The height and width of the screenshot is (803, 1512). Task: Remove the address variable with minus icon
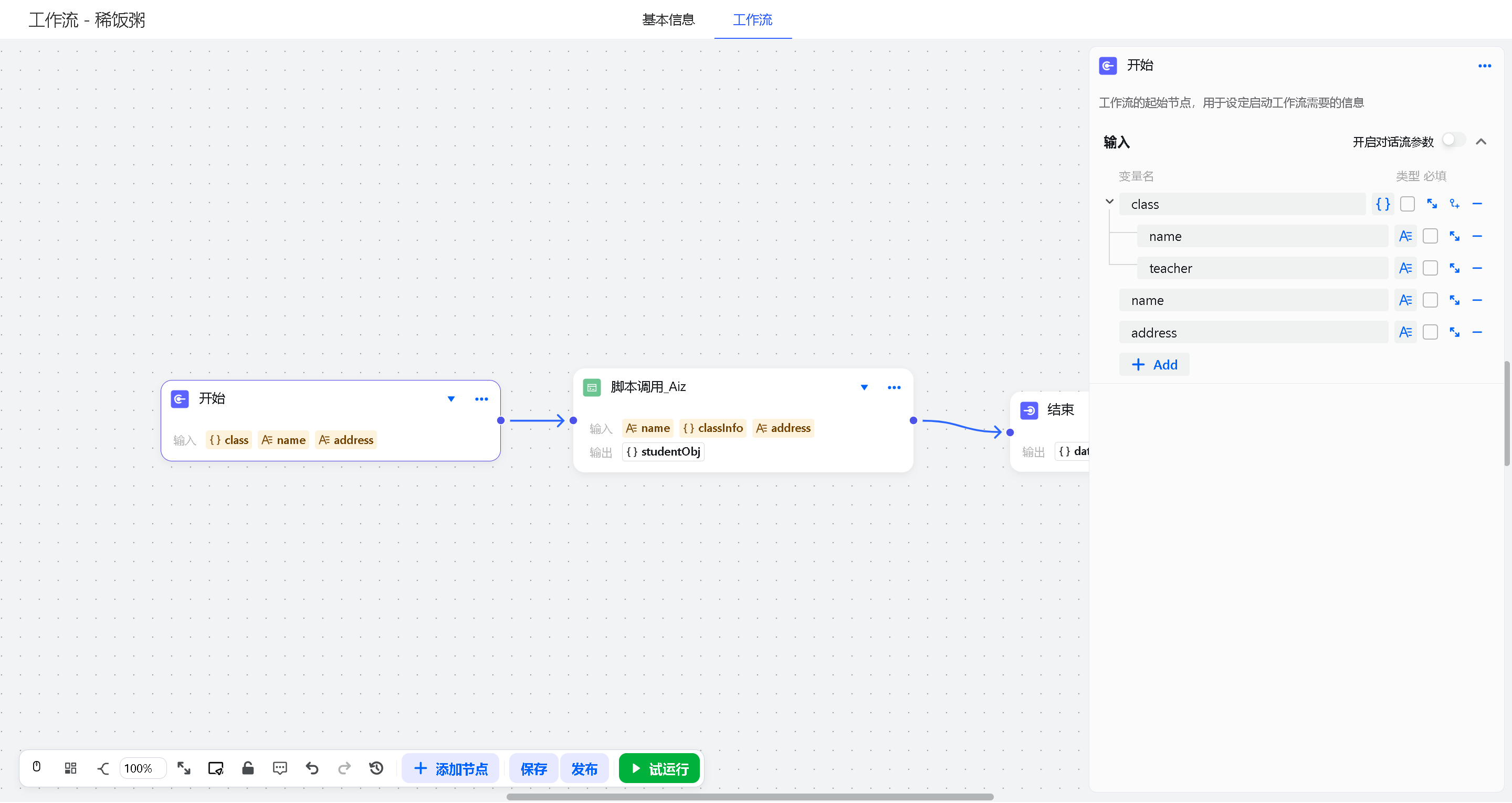pos(1477,333)
